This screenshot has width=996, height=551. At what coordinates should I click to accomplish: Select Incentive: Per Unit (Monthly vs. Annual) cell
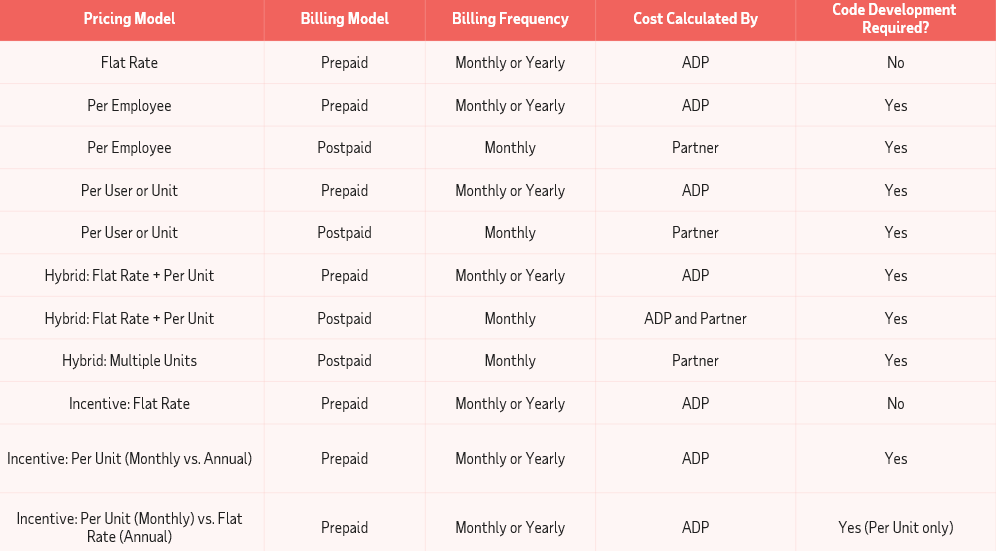tap(129, 459)
